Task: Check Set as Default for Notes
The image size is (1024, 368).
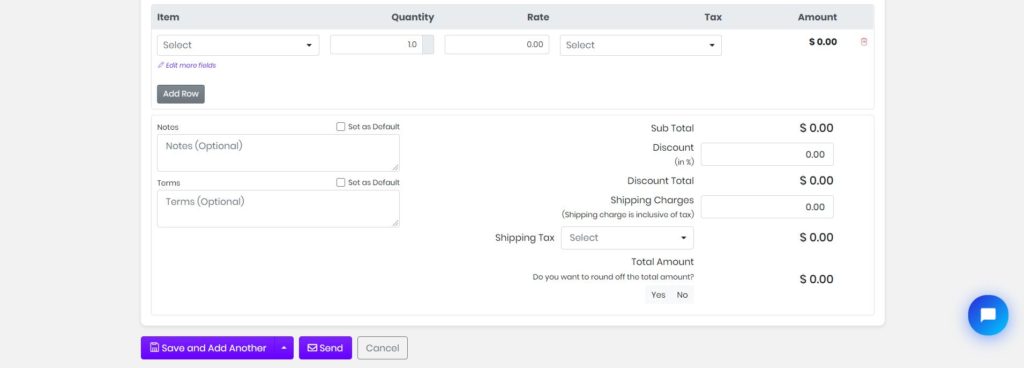Action: tap(340, 127)
